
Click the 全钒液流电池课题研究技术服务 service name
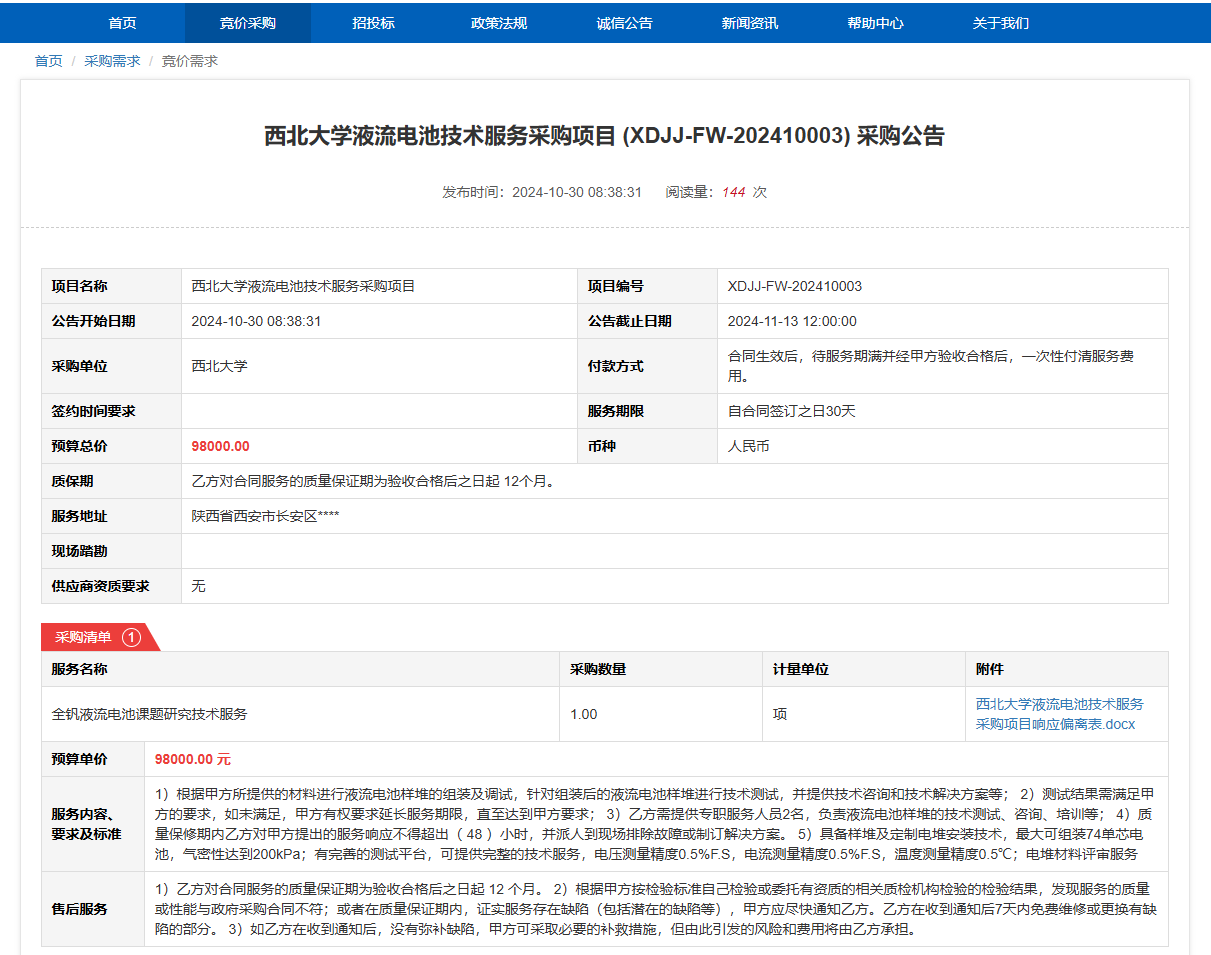pyautogui.click(x=149, y=714)
